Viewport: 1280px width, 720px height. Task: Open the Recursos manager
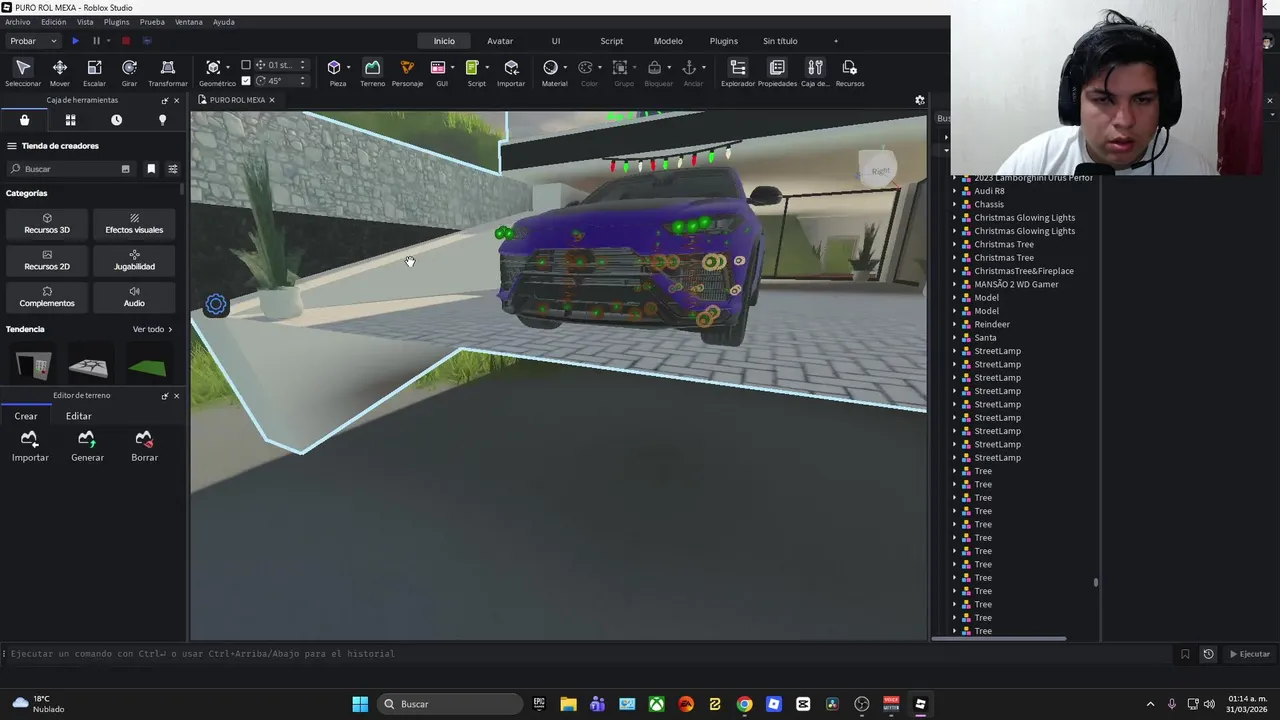(x=850, y=72)
